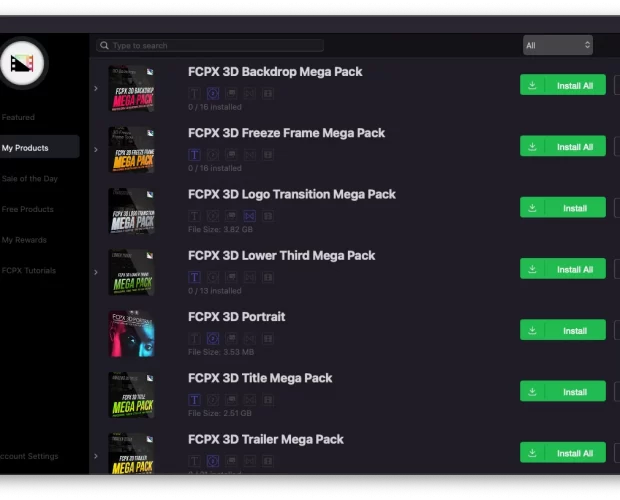Click the highlighted Titles icon under Freeze Frame Mega Pack
Image resolution: width=620 pixels, height=500 pixels.
click(194, 155)
